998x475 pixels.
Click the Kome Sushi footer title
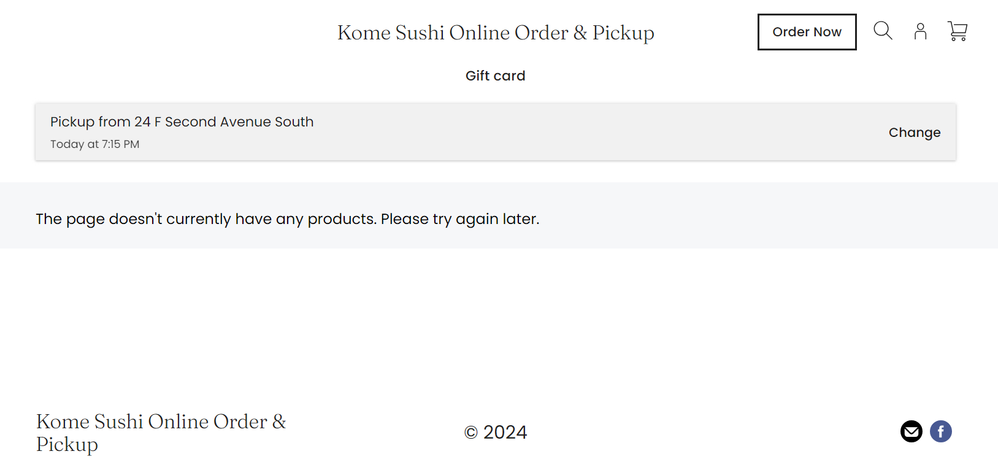[x=160, y=432]
